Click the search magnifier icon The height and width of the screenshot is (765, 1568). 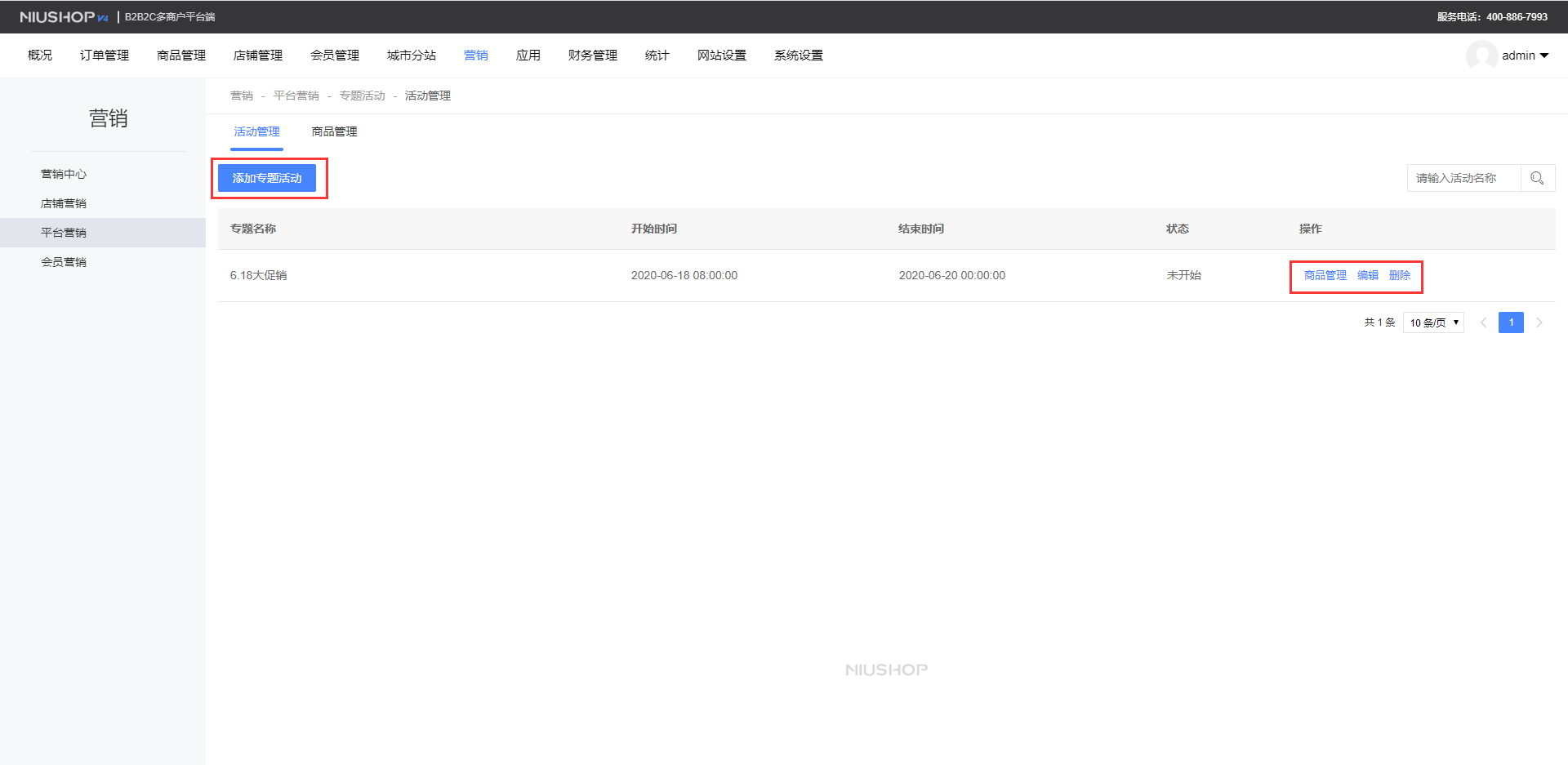[1537, 178]
